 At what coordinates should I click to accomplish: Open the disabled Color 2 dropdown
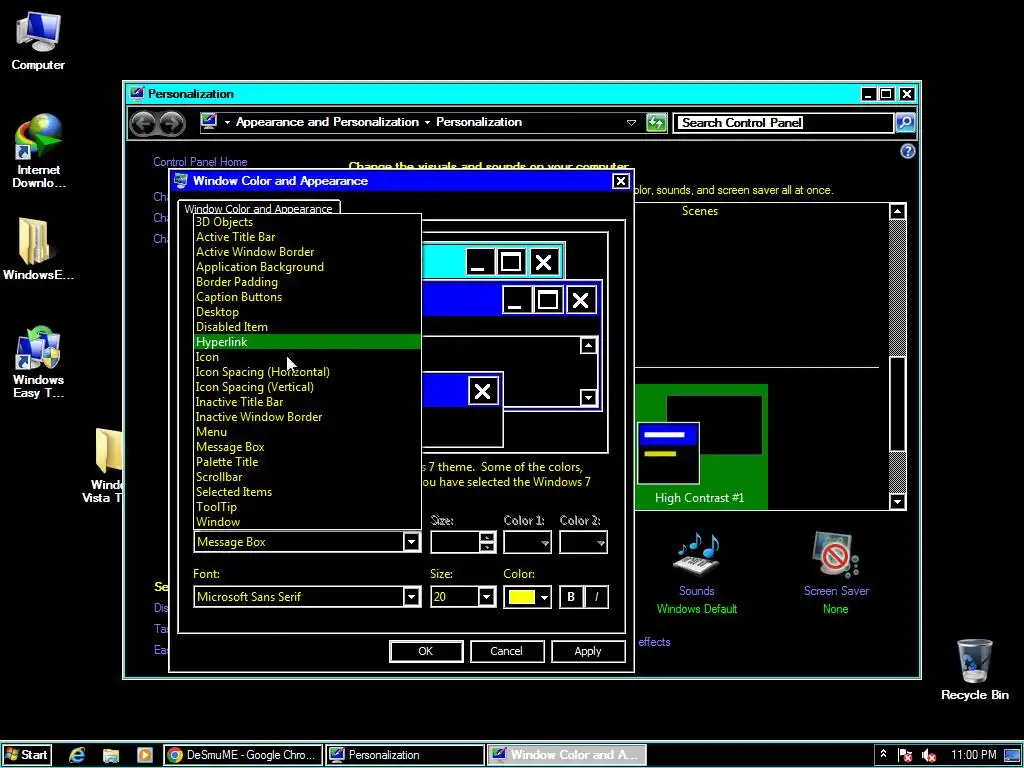click(583, 542)
